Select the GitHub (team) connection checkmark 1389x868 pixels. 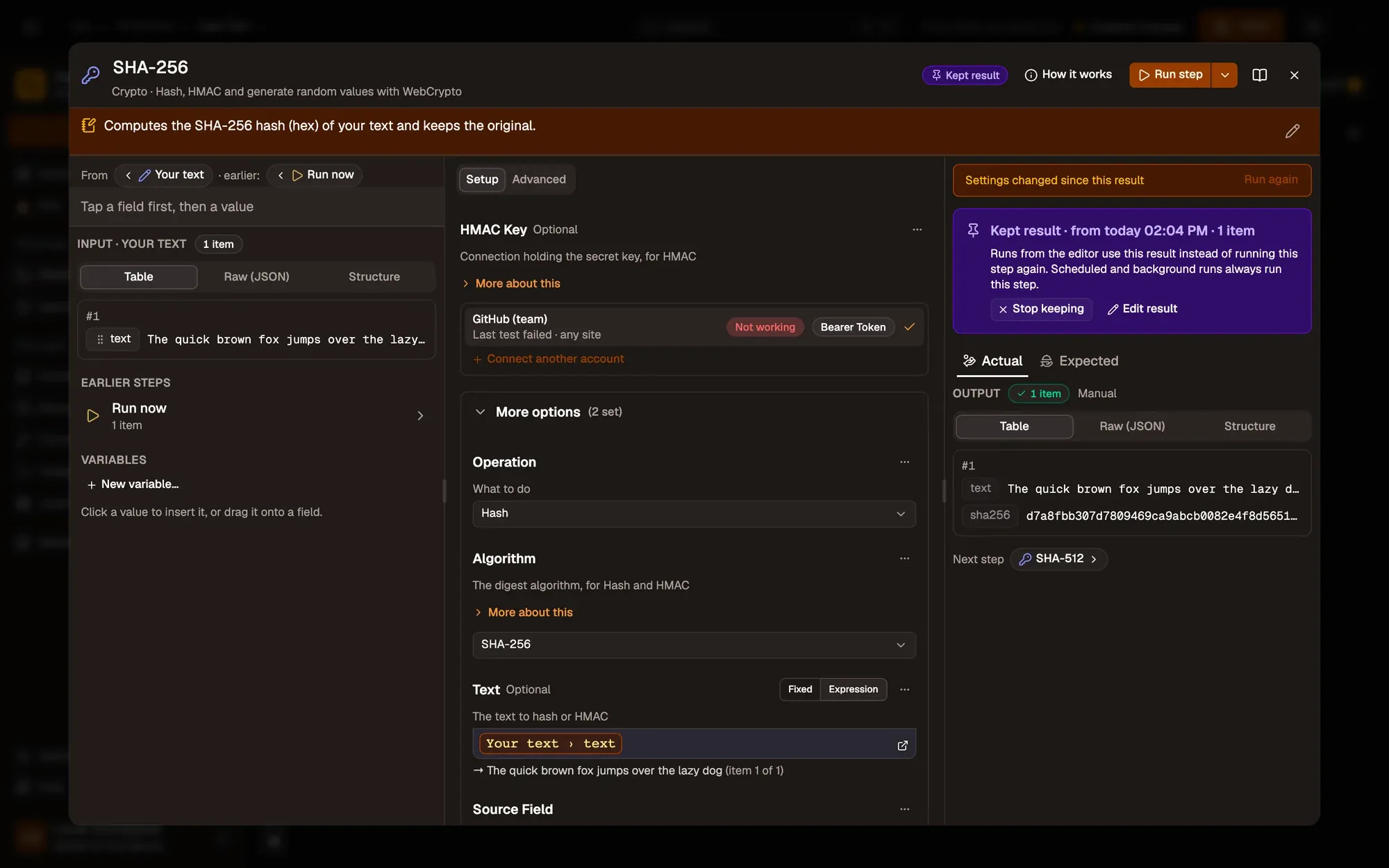coord(909,326)
